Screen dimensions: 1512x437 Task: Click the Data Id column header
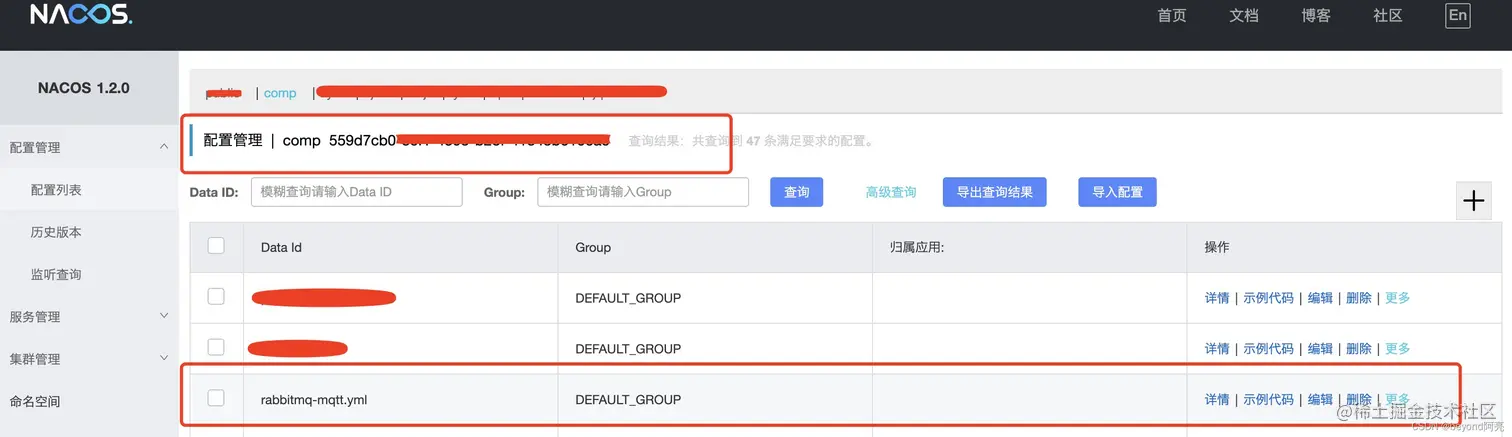click(281, 247)
